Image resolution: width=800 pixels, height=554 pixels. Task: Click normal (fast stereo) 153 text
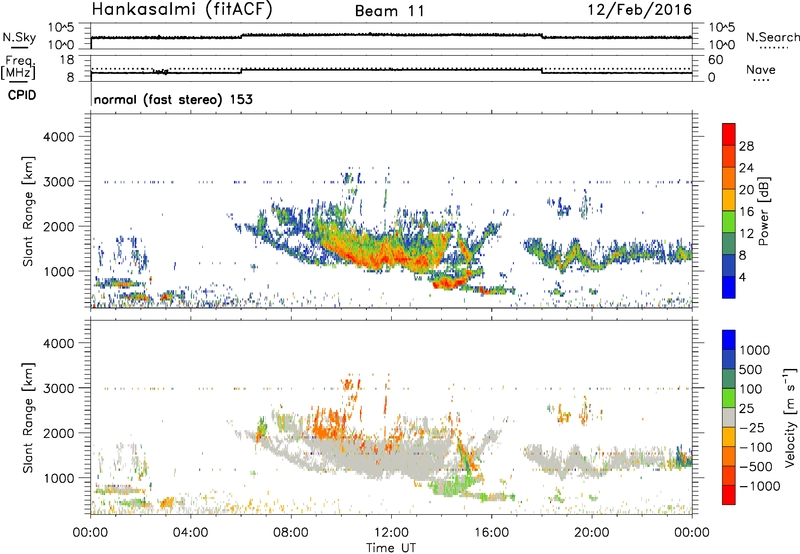coord(173,99)
